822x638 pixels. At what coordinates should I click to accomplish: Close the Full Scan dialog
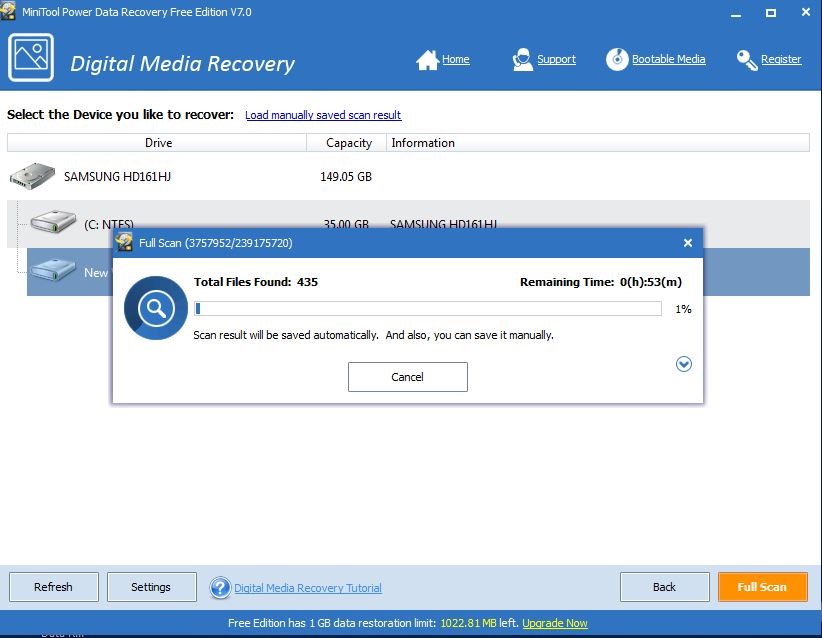coord(688,243)
